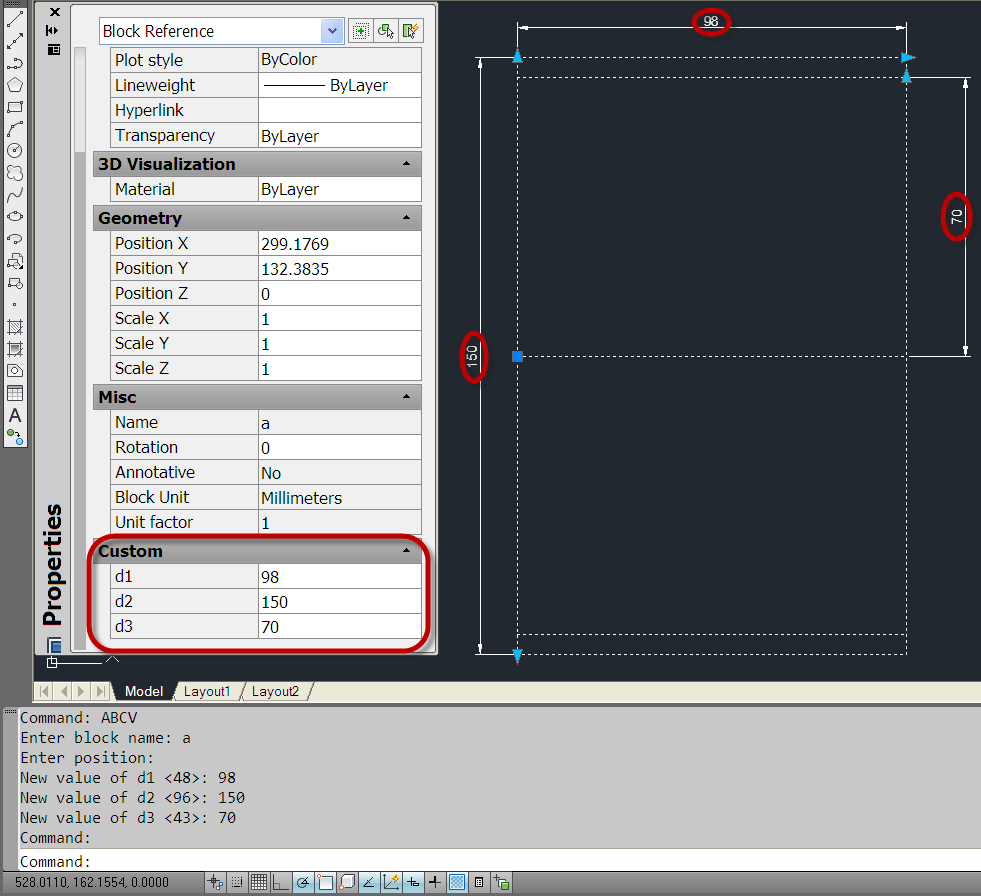This screenshot has height=896, width=981.
Task: Select the Hatch tool
Action: click(14, 327)
